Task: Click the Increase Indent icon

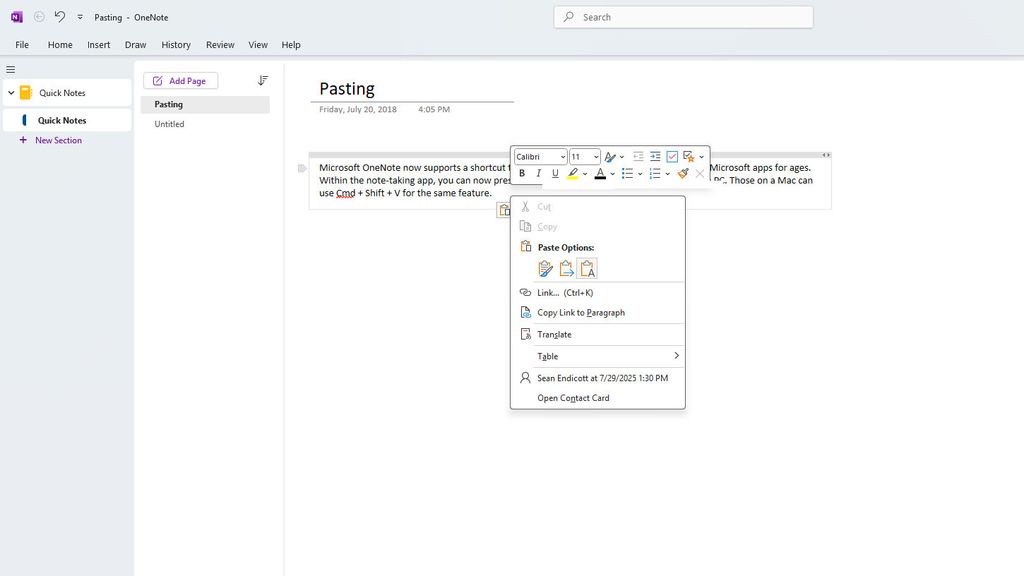Action: pos(657,155)
